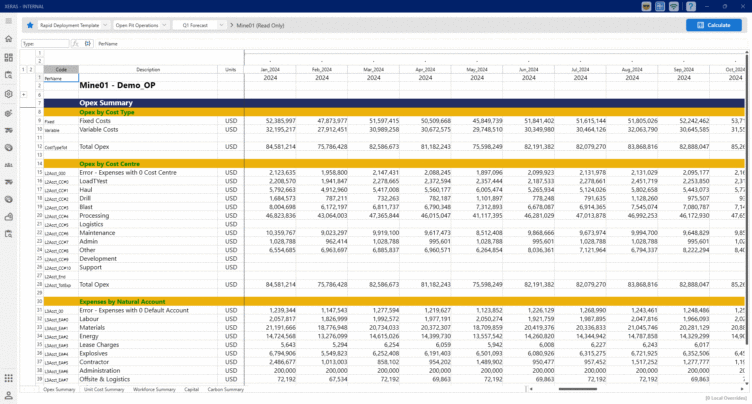Screen dimensions: 752x404
Task: Click the horizontal scrollbar thumb
Action: click(577, 389)
